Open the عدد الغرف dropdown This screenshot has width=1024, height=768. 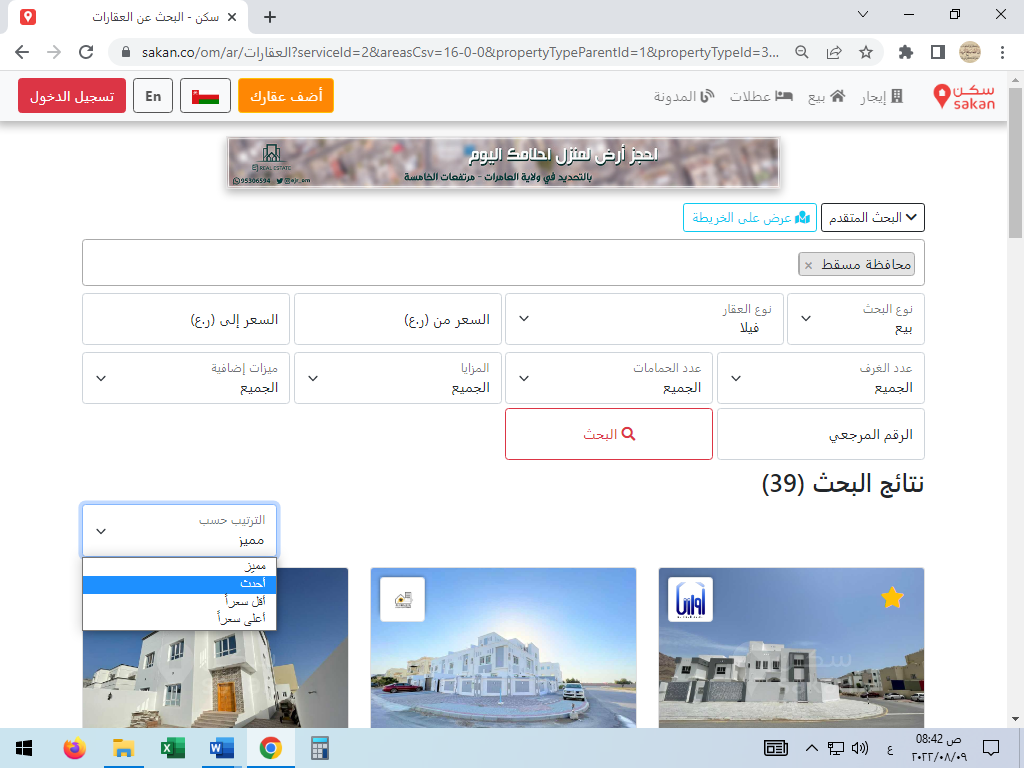coord(820,378)
